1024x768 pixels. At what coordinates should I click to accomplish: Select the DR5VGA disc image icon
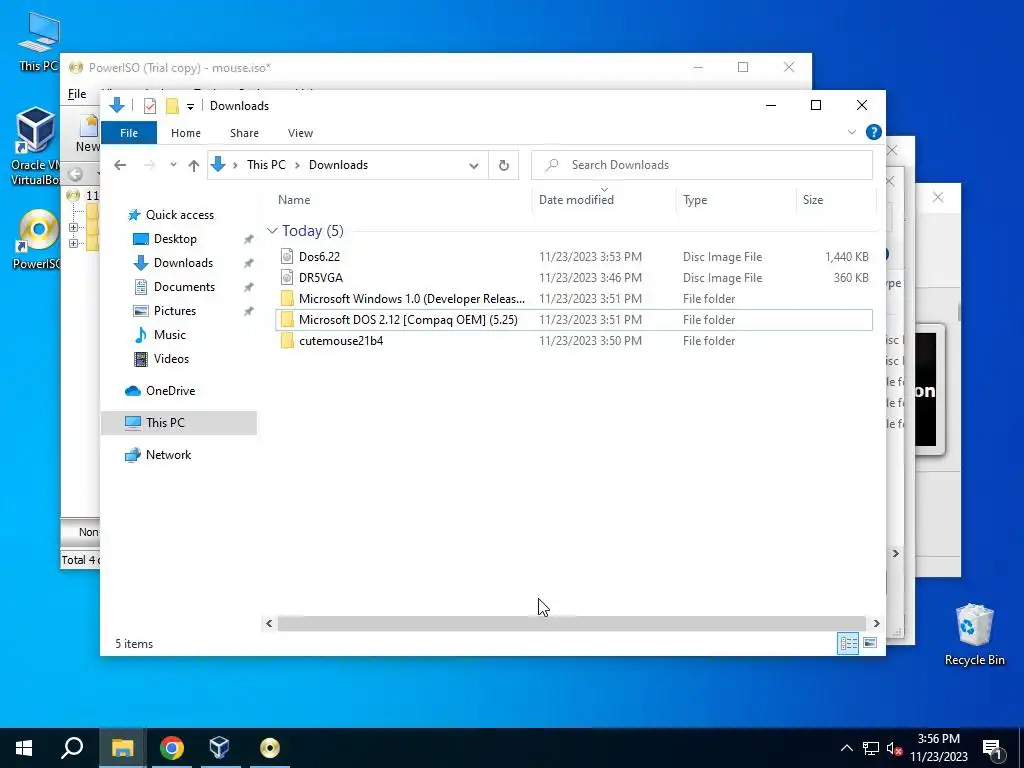[287, 278]
